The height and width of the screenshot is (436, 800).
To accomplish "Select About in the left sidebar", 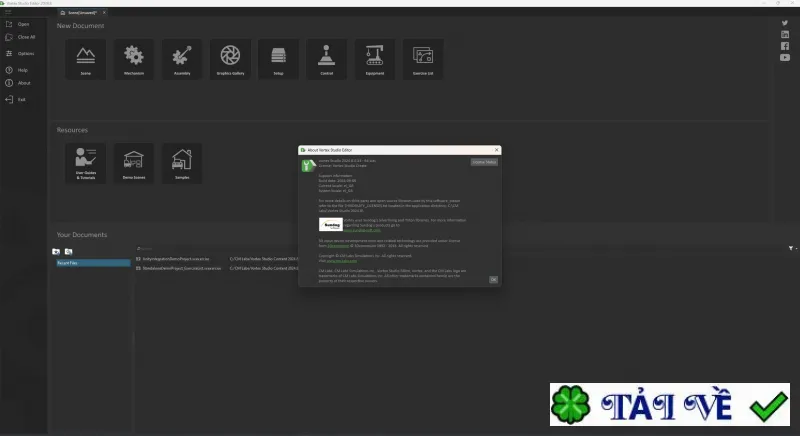I will pos(18,83).
